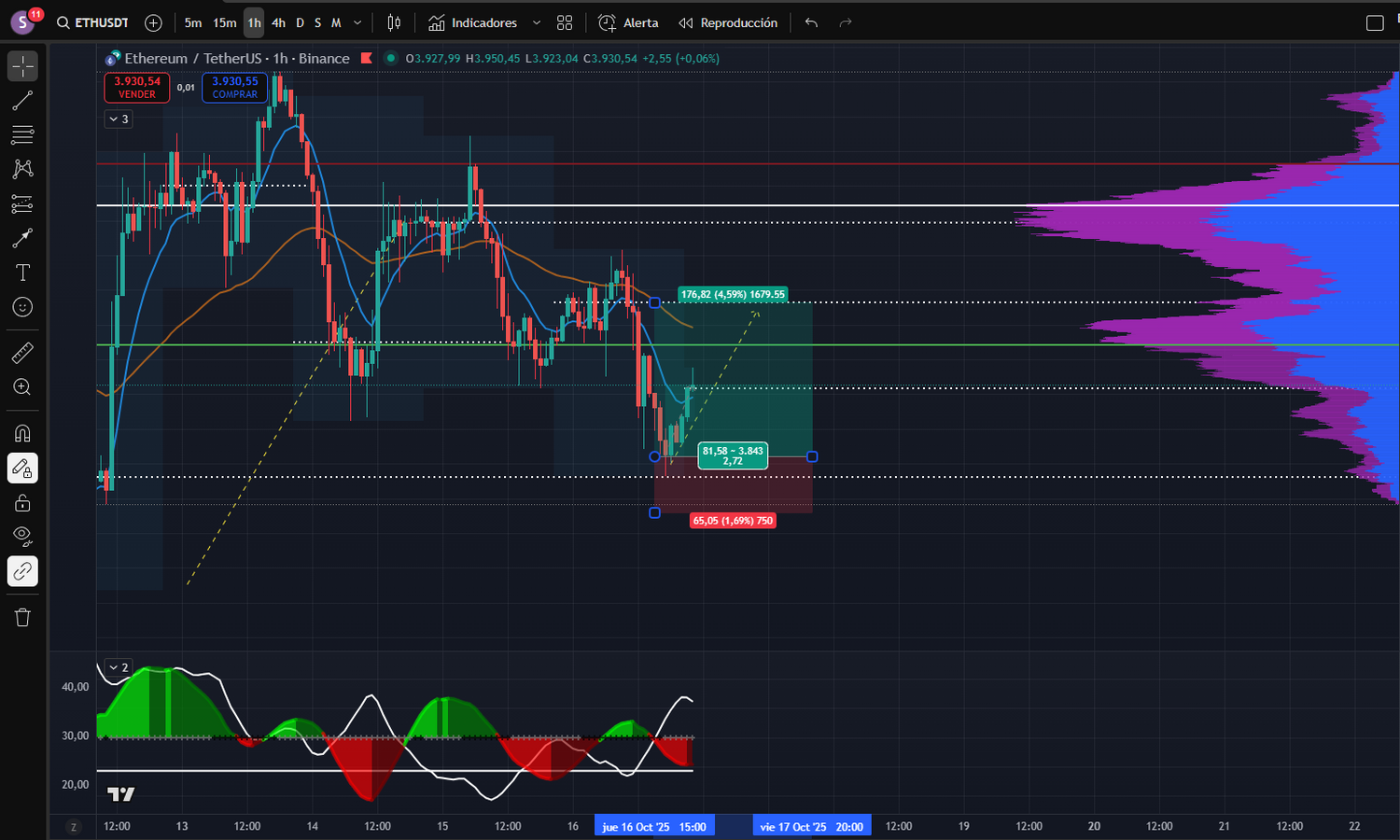The width and height of the screenshot is (1400, 840).
Task: Expand the timeframe dropdown arrow
Action: coord(357,22)
